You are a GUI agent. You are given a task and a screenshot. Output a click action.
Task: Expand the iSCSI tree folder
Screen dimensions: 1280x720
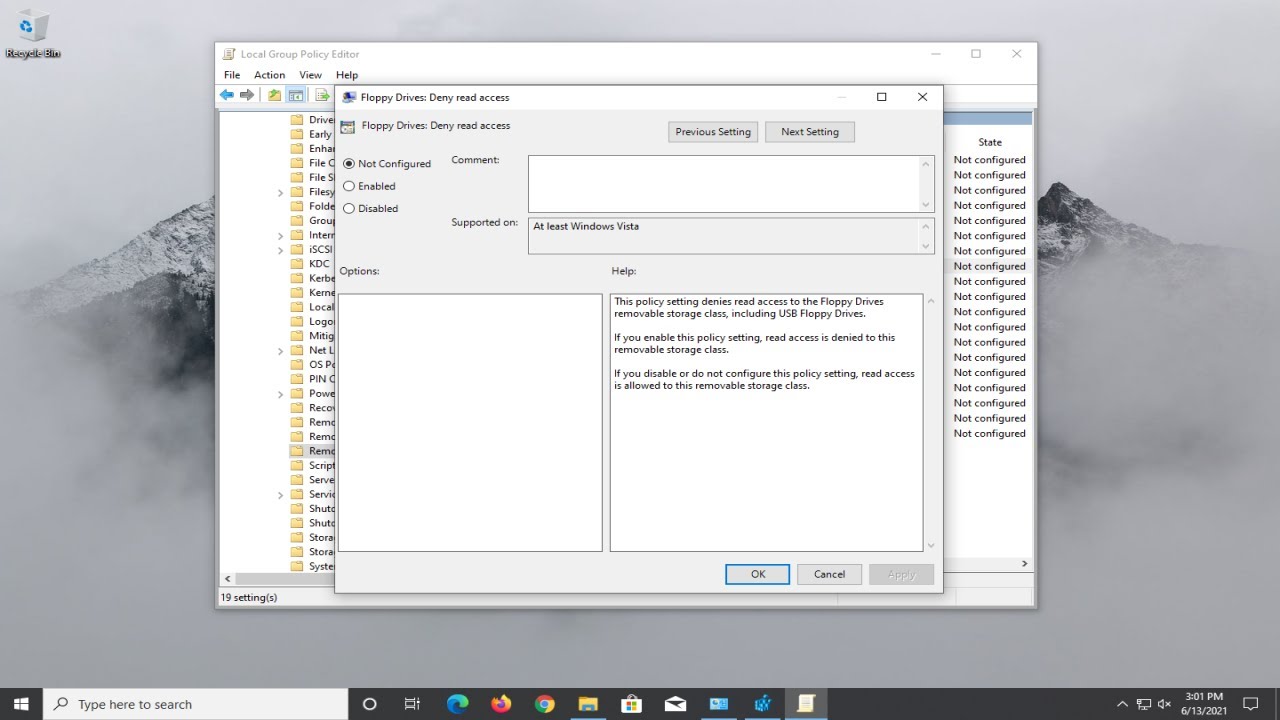tap(281, 250)
